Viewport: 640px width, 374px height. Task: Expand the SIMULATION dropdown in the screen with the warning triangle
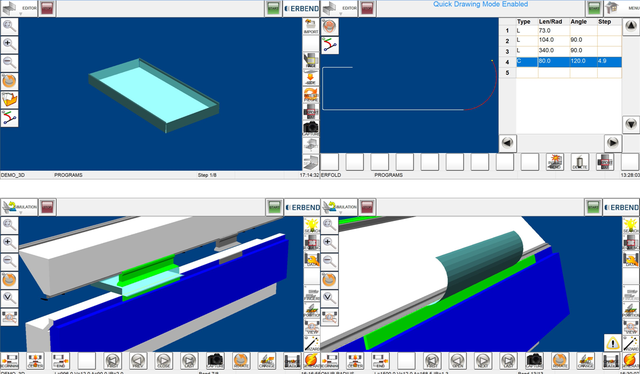[339, 207]
